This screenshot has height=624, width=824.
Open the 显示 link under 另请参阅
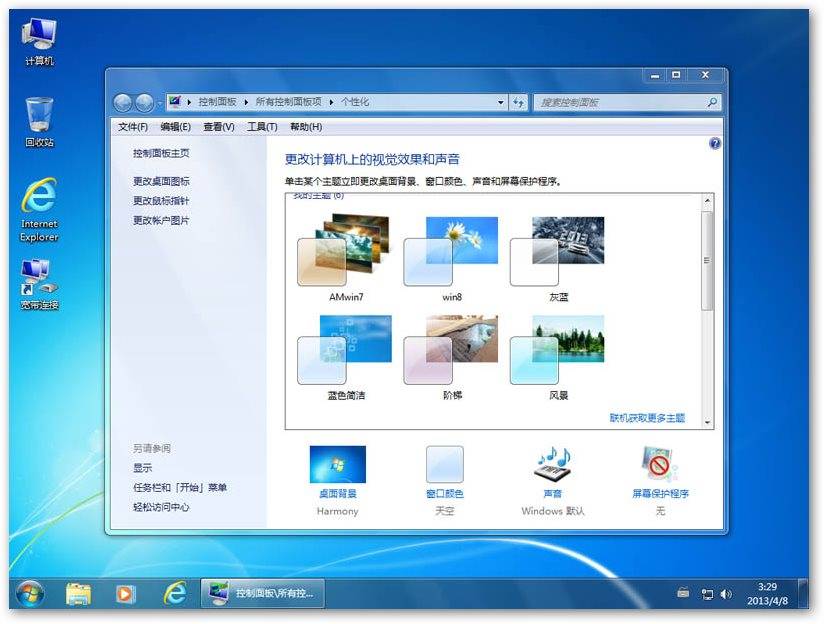[x=142, y=468]
